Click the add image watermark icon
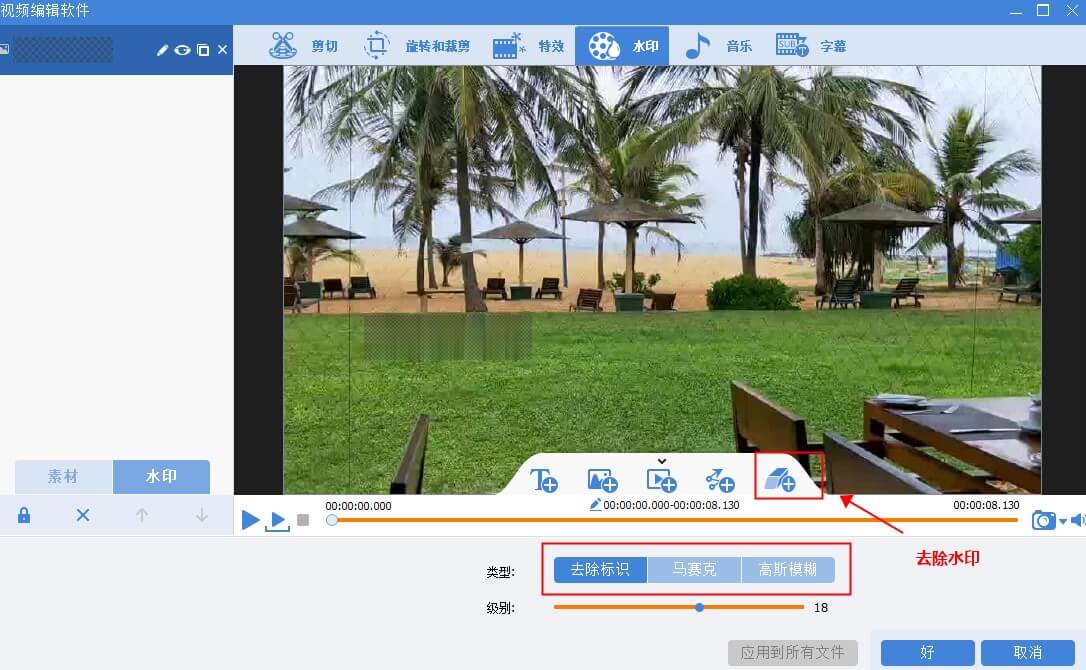 coord(602,479)
